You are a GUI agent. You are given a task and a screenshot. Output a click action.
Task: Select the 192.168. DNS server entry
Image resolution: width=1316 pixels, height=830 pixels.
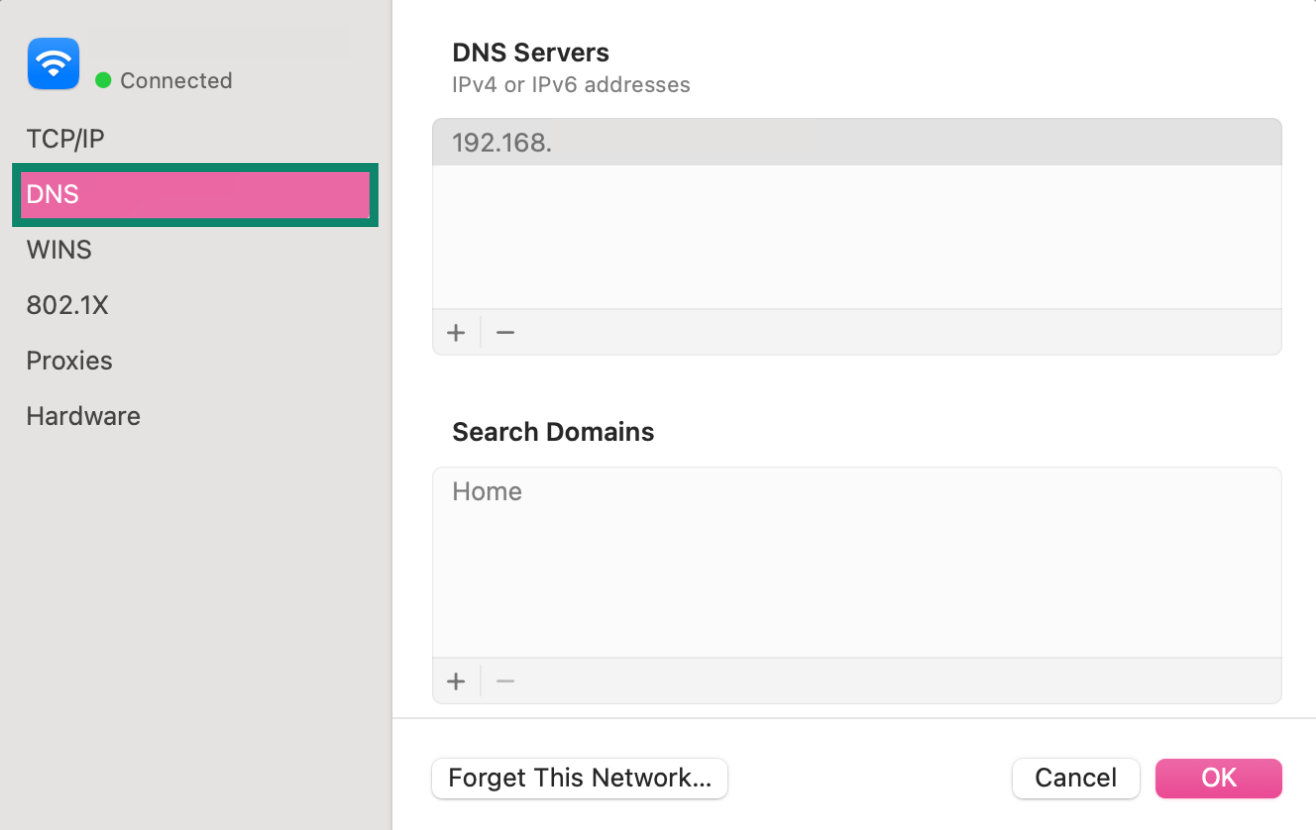[x=857, y=142]
